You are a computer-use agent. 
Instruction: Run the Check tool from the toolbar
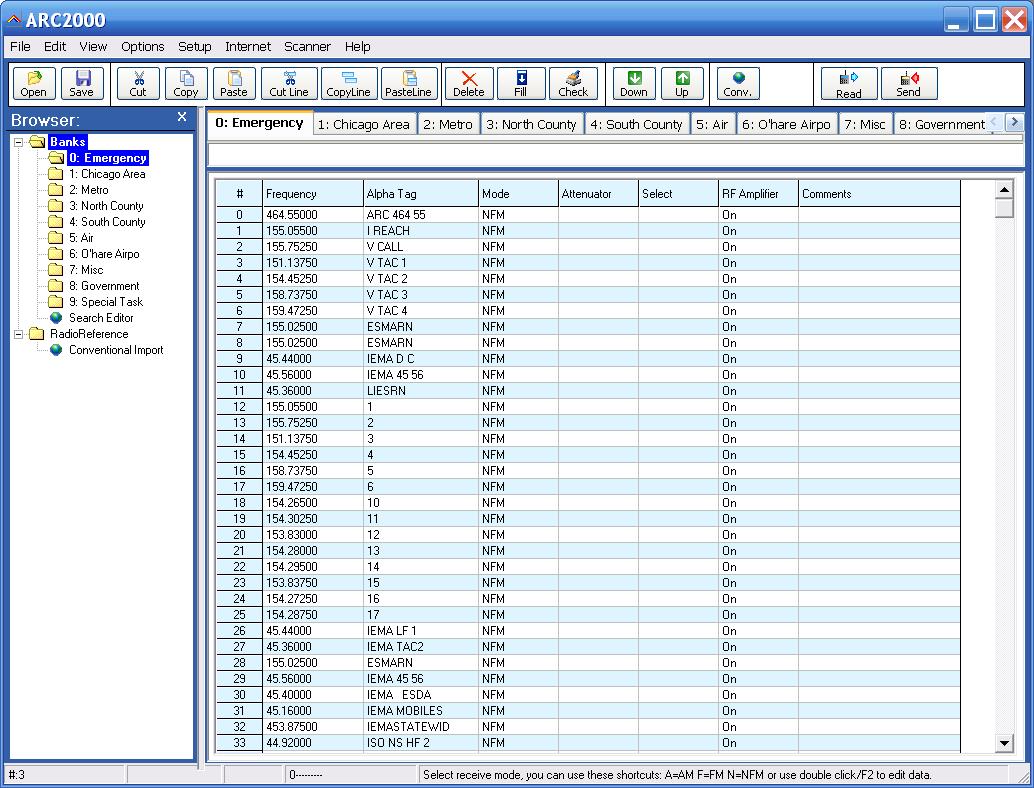tap(573, 83)
